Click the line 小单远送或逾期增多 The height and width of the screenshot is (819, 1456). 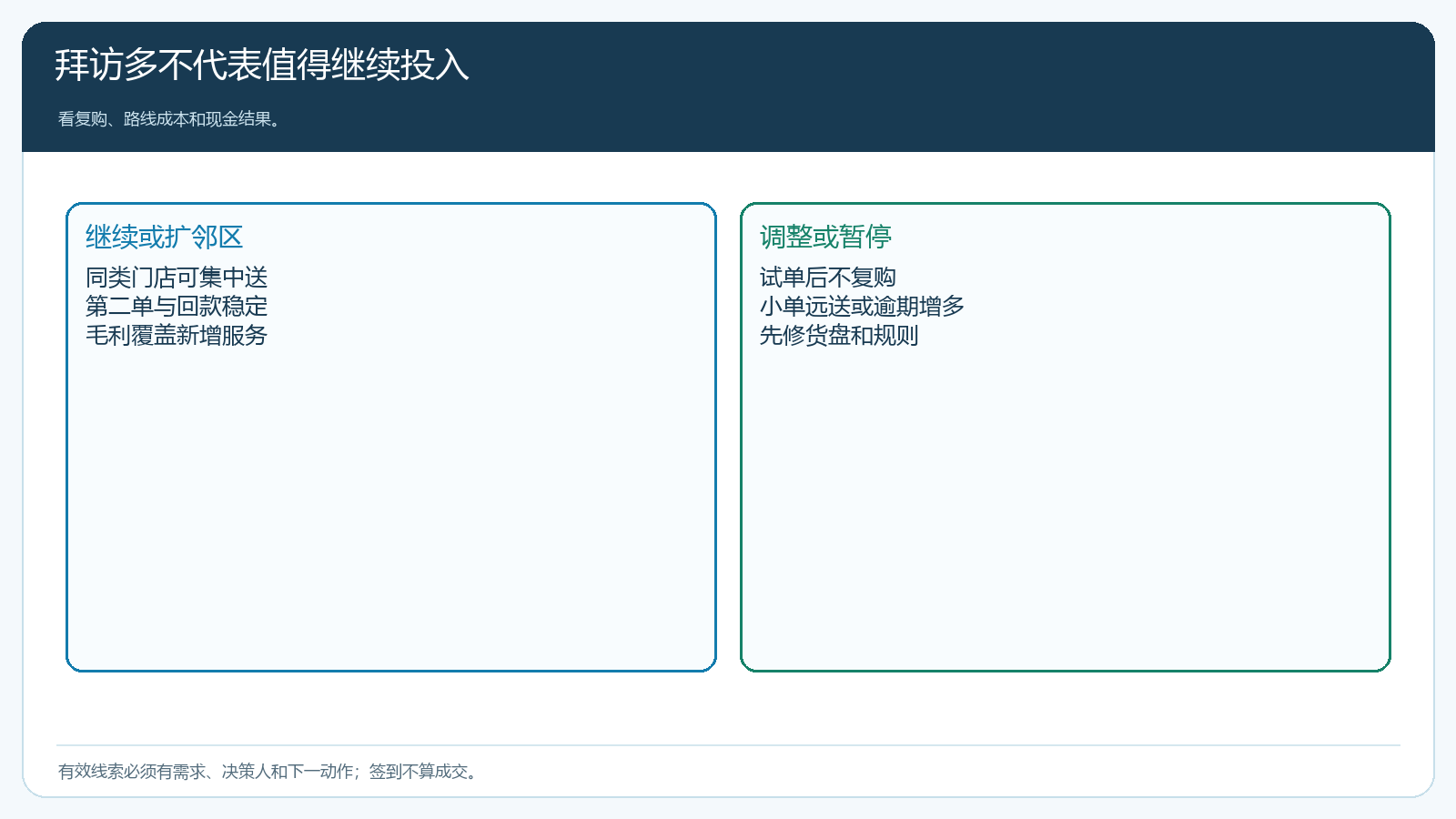[x=862, y=307]
